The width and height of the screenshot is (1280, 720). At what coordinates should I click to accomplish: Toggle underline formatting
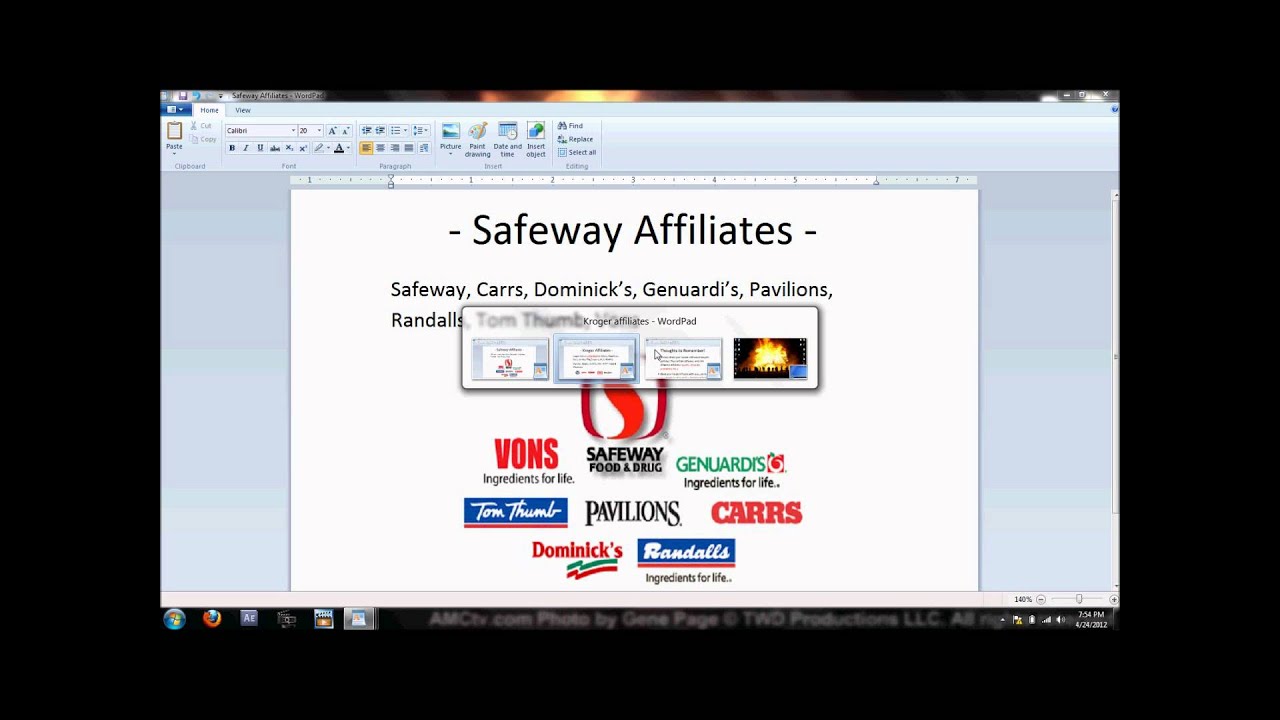(260, 148)
